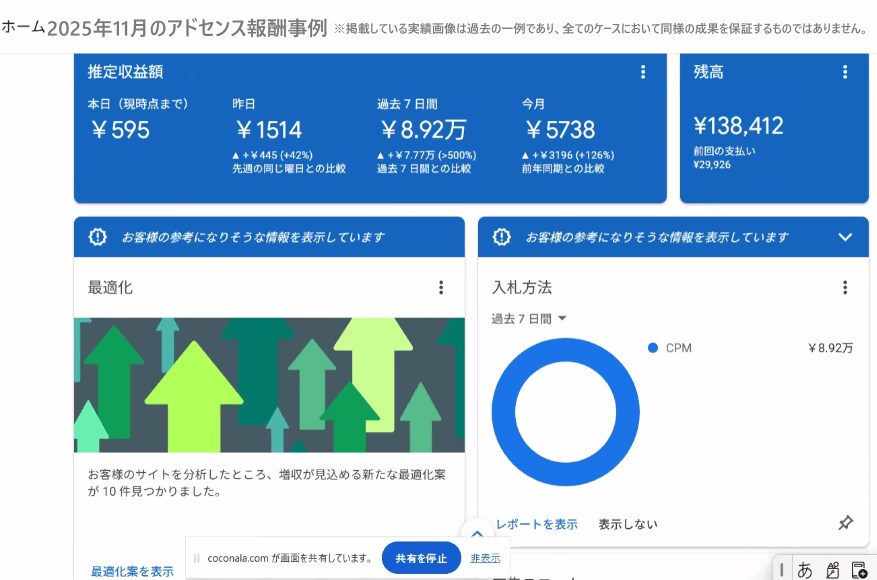Click the CPM amount ¥8.92万 beside legend

830,348
